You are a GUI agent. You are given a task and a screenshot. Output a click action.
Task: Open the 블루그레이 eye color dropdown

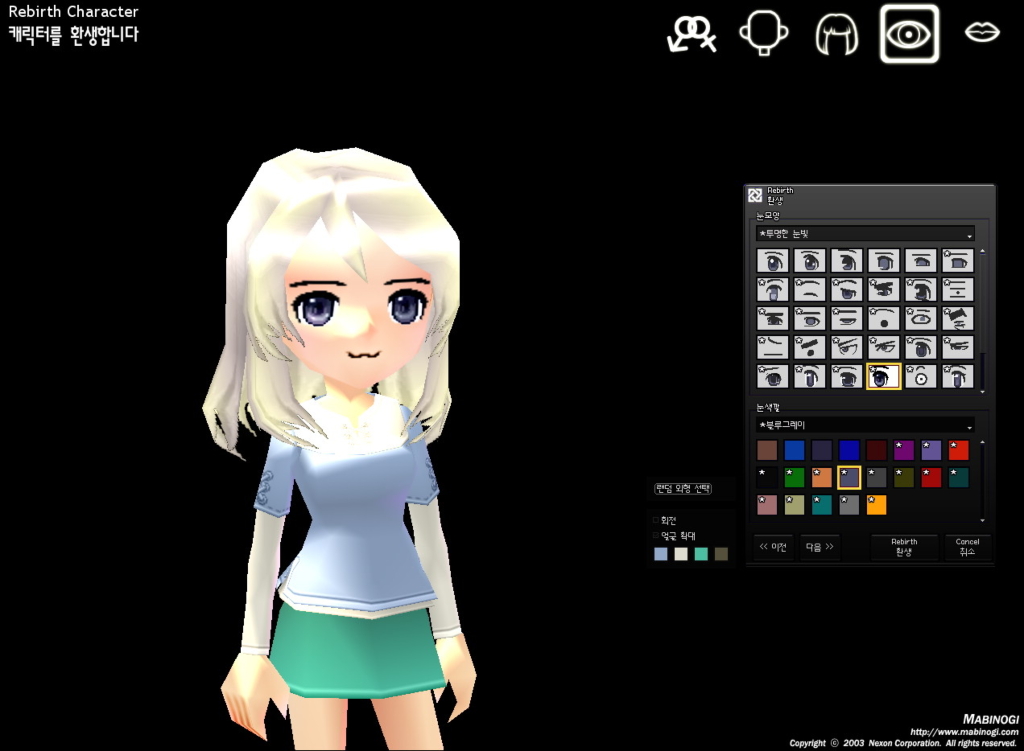865,425
